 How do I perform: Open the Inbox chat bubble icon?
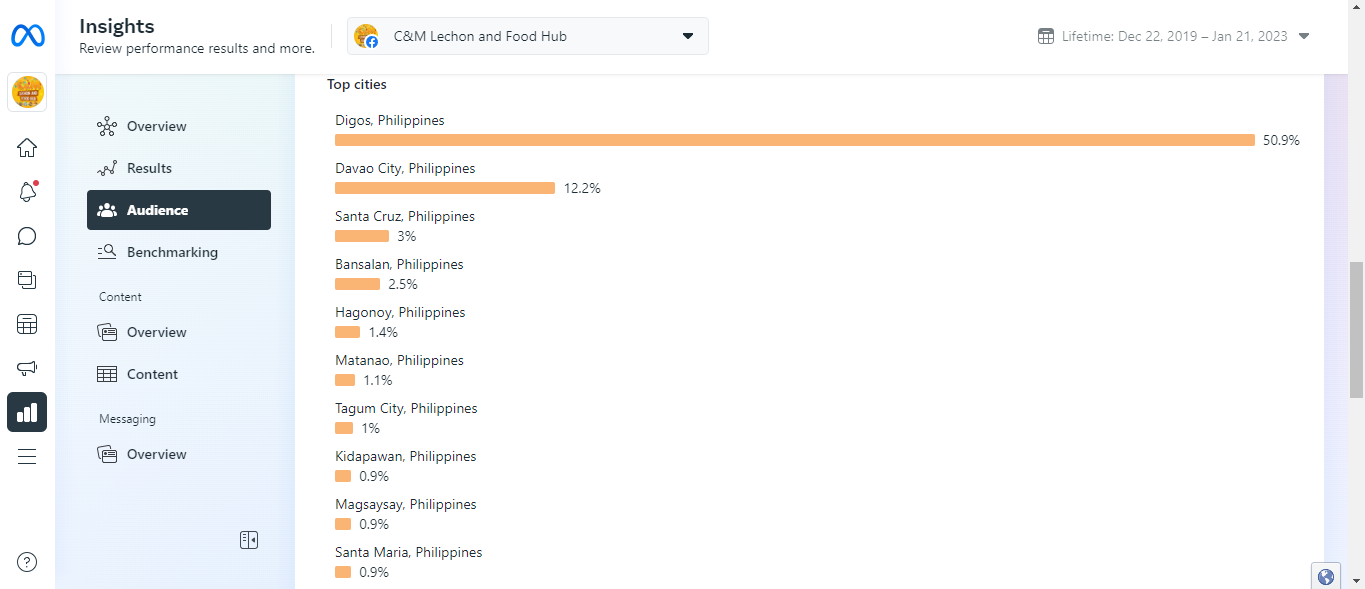(27, 236)
